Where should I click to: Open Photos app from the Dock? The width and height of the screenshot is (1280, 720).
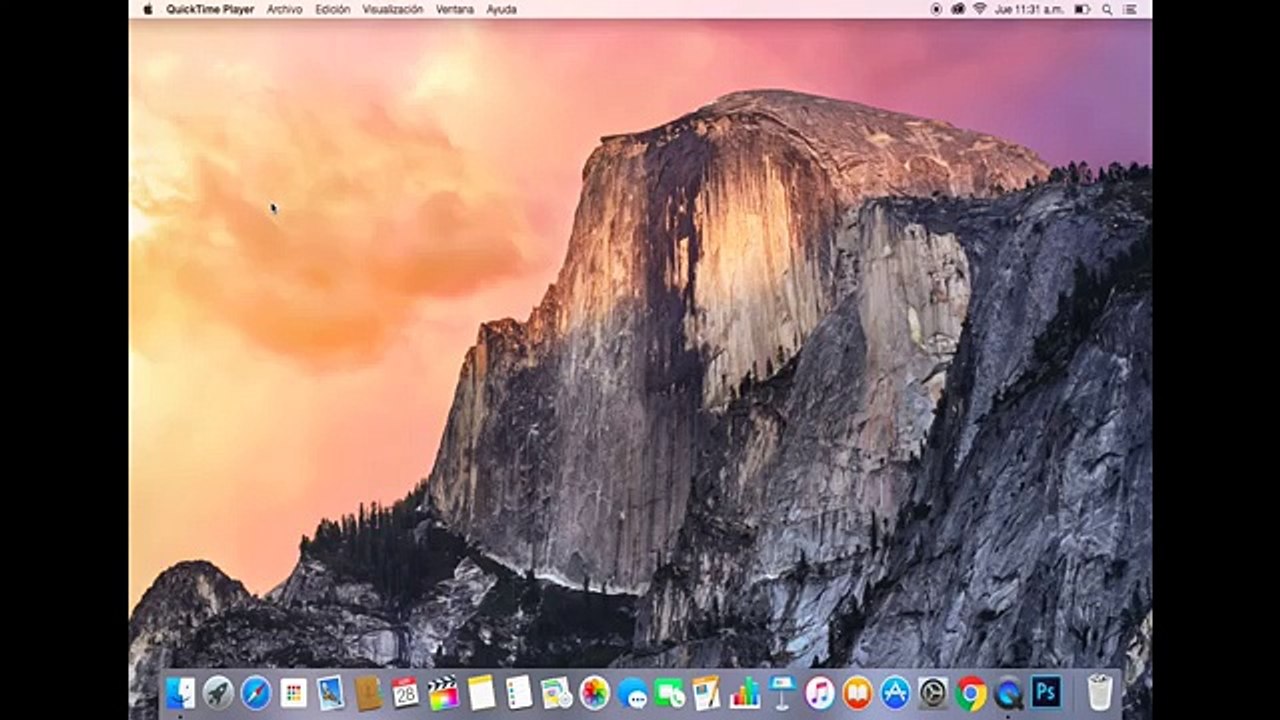pos(594,692)
